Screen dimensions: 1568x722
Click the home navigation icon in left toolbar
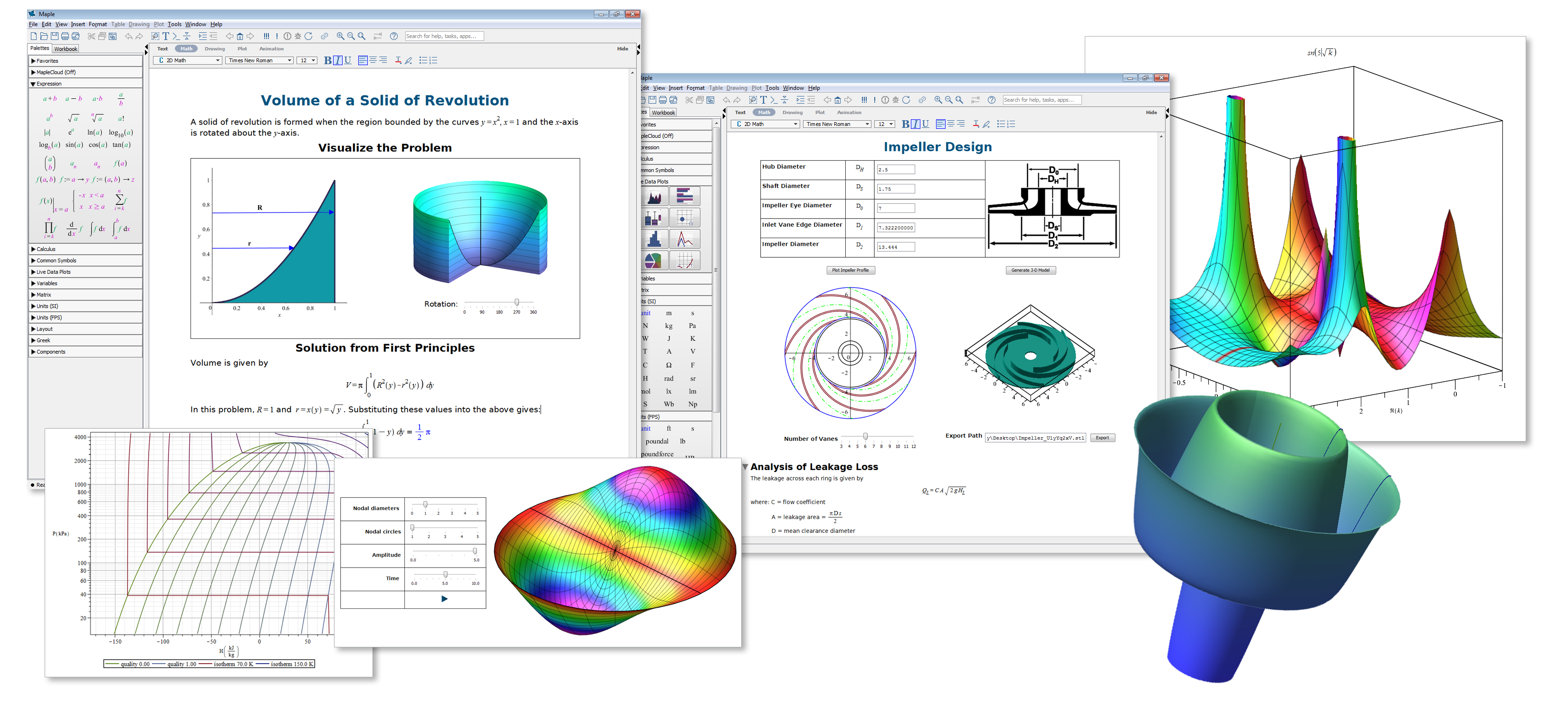click(240, 36)
